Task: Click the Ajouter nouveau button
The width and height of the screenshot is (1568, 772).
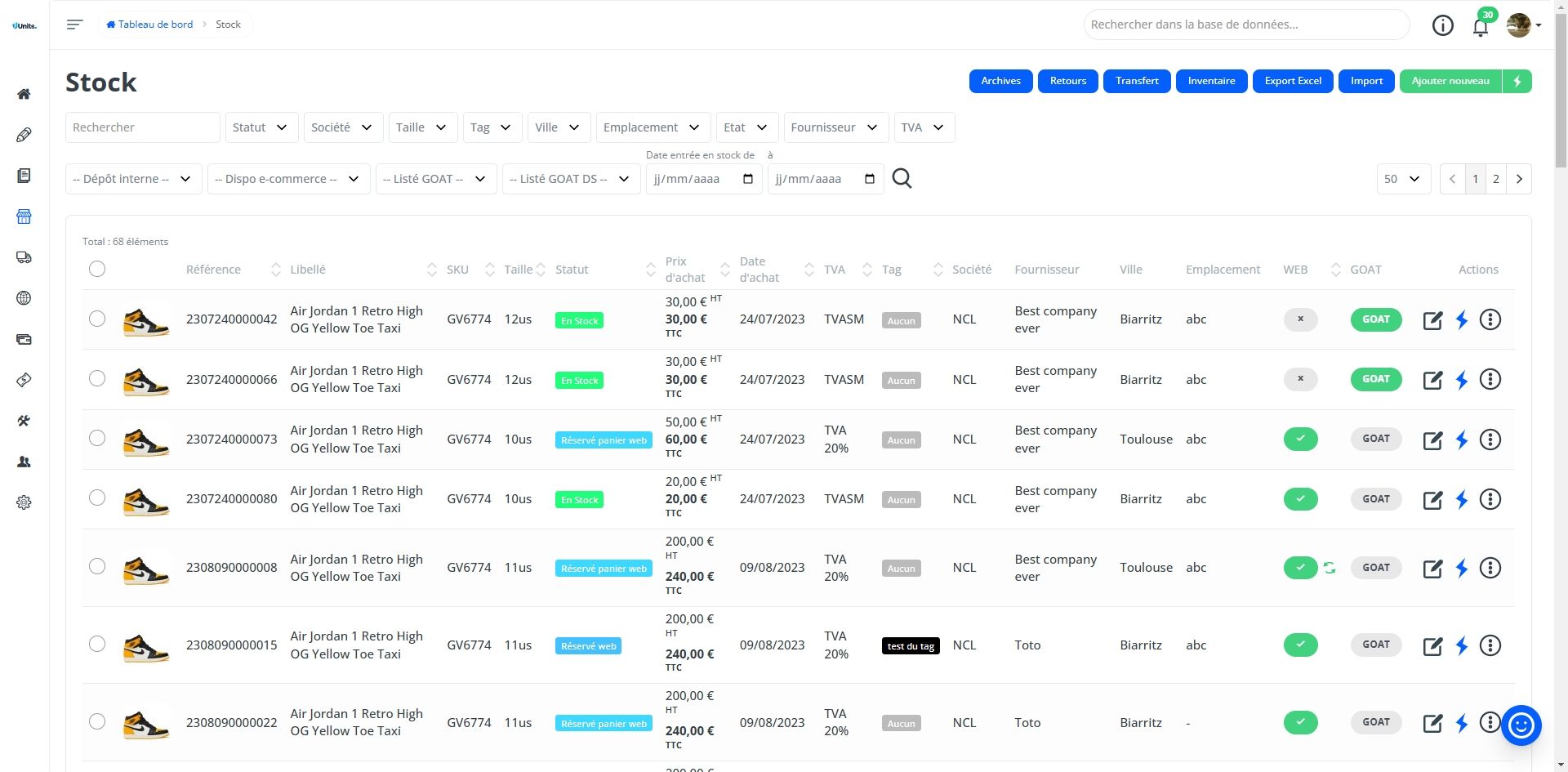Action: 1450,81
